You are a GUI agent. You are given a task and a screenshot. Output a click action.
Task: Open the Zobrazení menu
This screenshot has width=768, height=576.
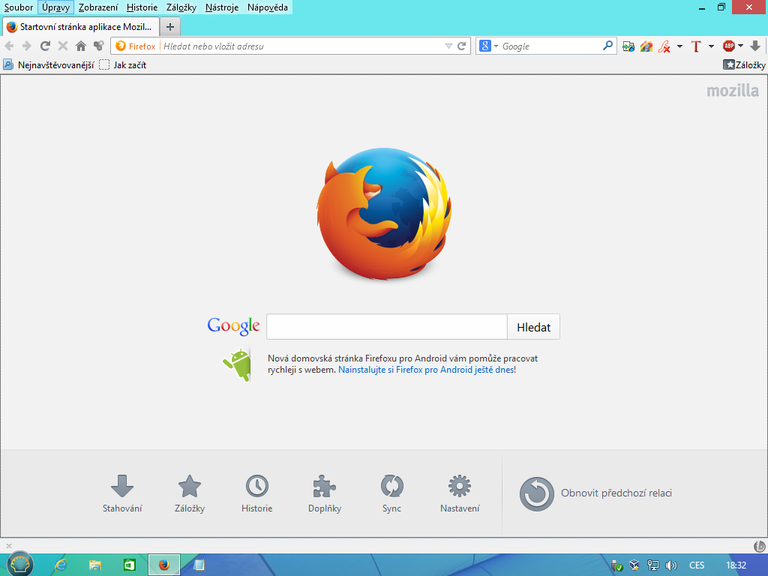(x=98, y=7)
